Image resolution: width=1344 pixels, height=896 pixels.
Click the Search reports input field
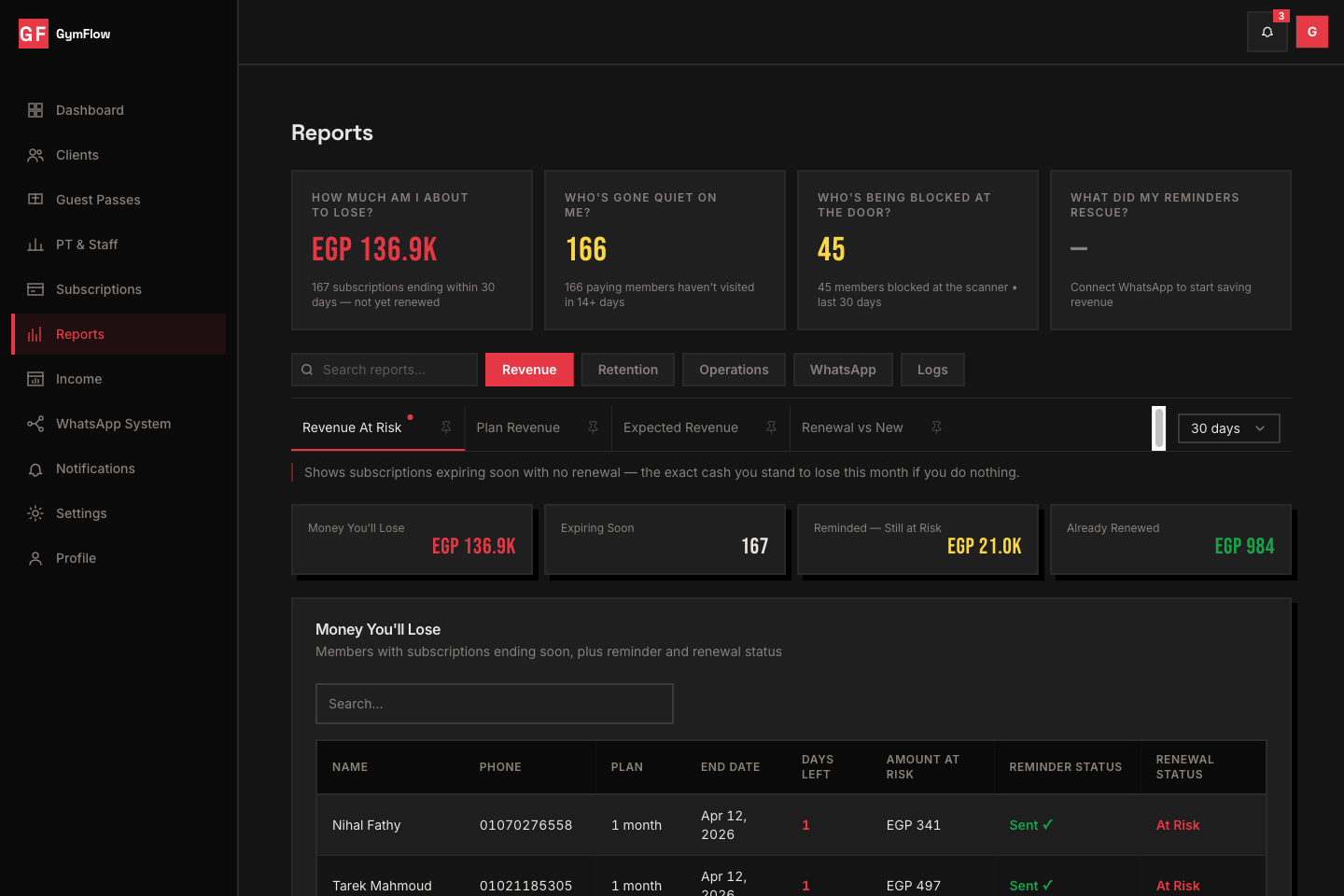pyautogui.click(x=395, y=370)
